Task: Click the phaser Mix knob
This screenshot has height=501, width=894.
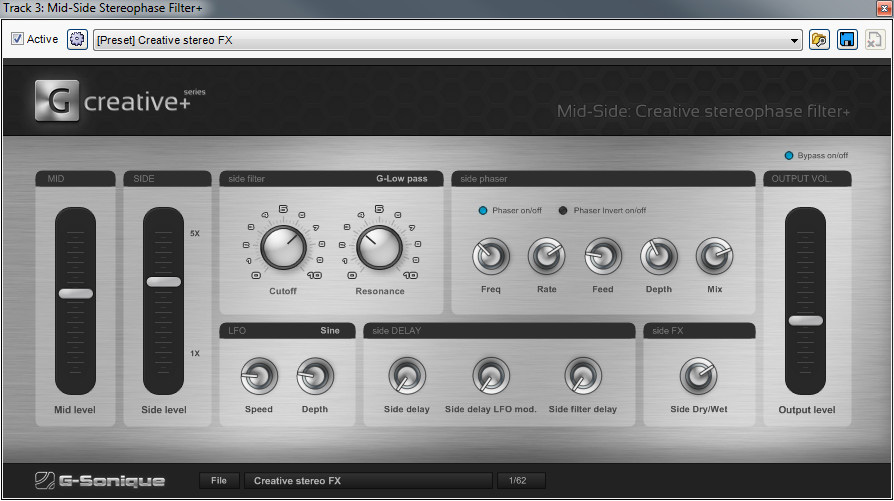Action: 714,256
